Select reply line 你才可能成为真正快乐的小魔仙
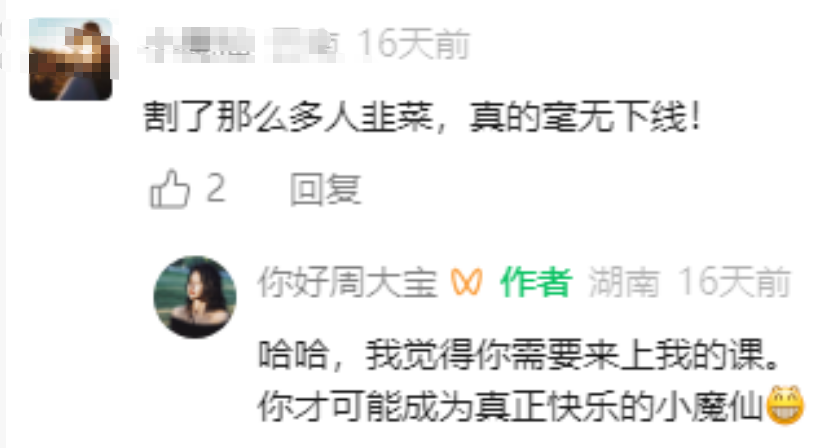Screen dimensions: 813x448 pos(509,407)
